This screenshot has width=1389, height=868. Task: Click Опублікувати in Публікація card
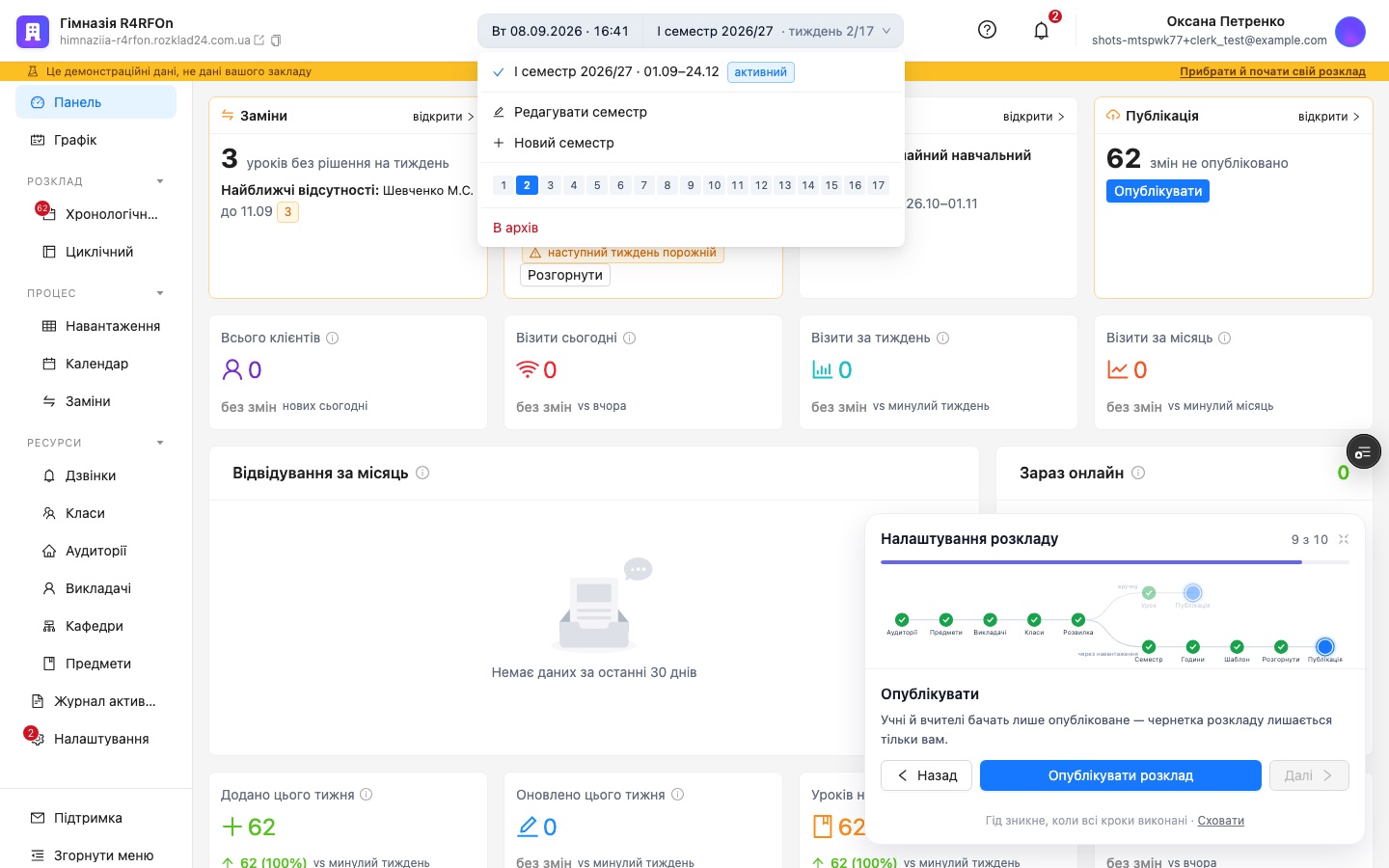pyautogui.click(x=1157, y=191)
